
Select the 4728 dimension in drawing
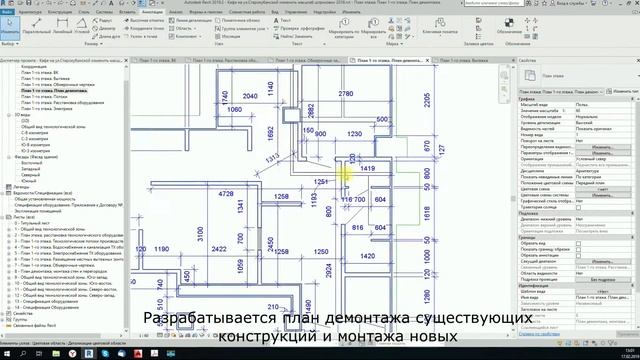[226, 193]
